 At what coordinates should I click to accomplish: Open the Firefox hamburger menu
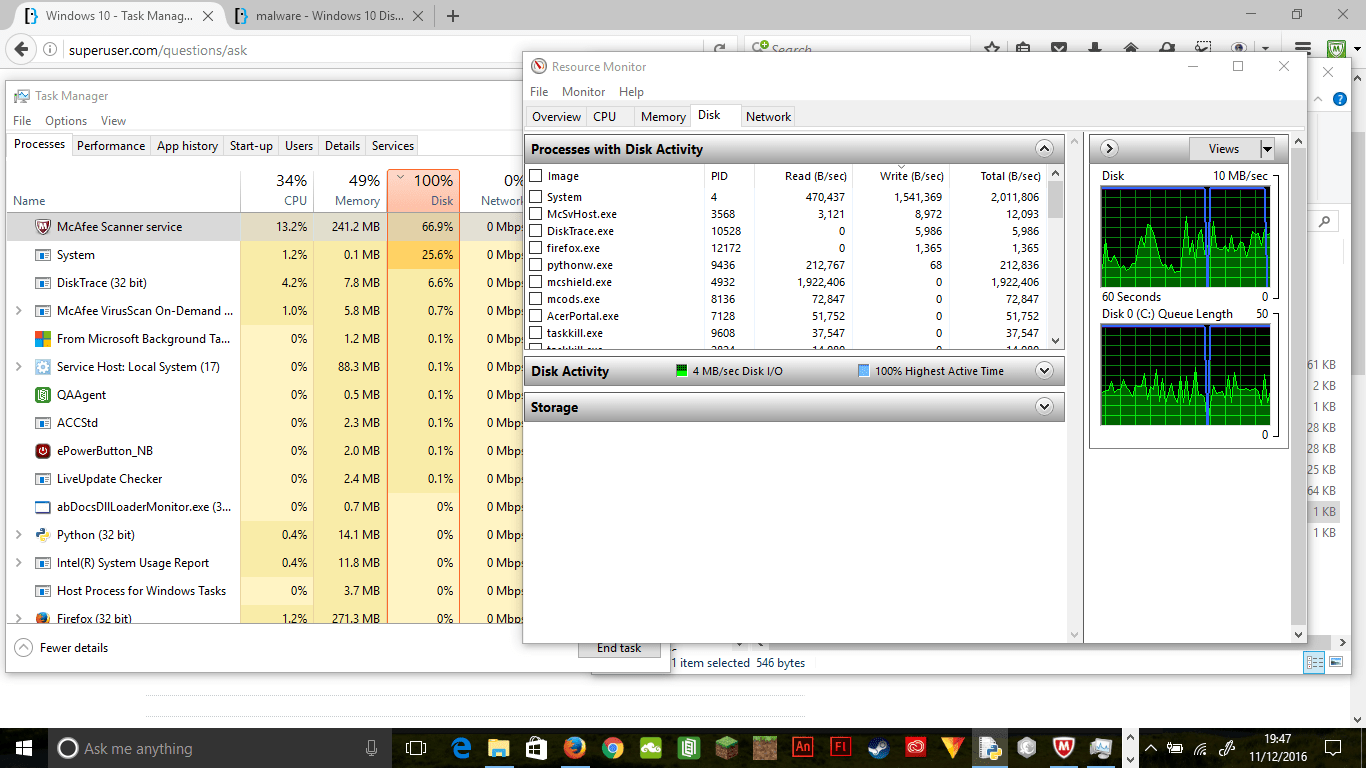coord(1303,46)
